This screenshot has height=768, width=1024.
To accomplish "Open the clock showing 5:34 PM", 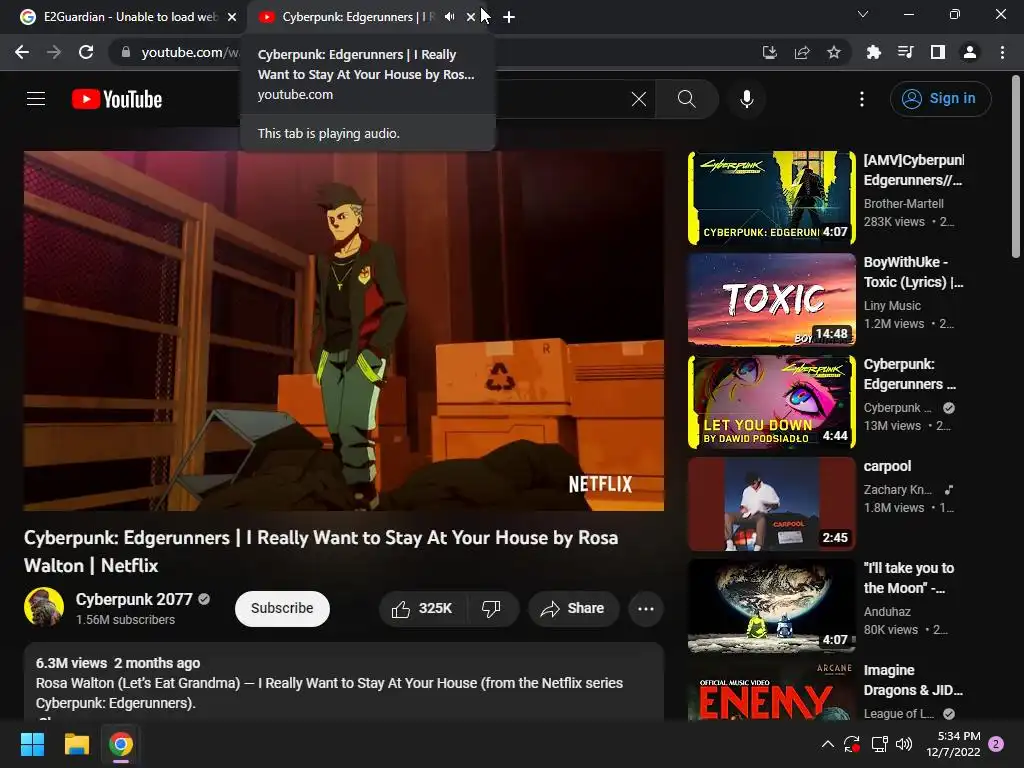I will 953,744.
